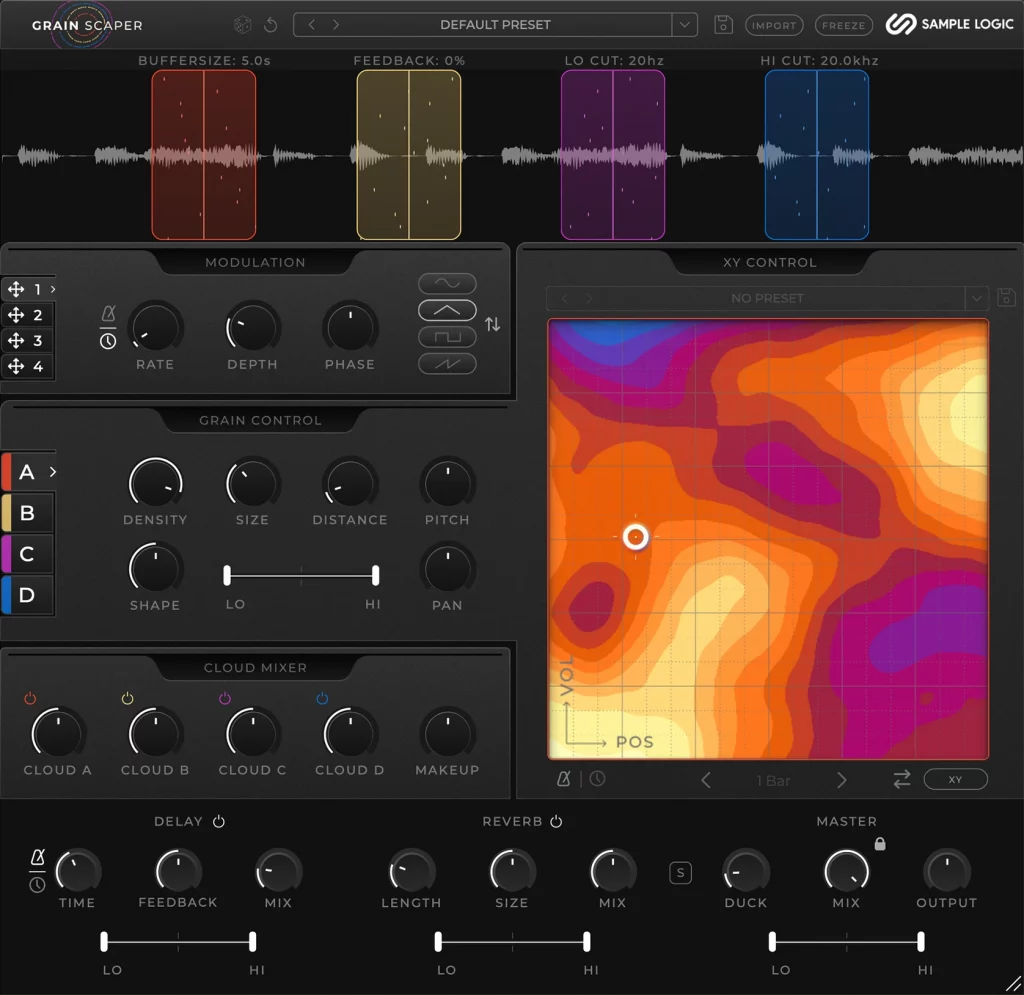Select grain cloud tab B
Viewport: 1024px width, 995px height.
pyautogui.click(x=27, y=513)
